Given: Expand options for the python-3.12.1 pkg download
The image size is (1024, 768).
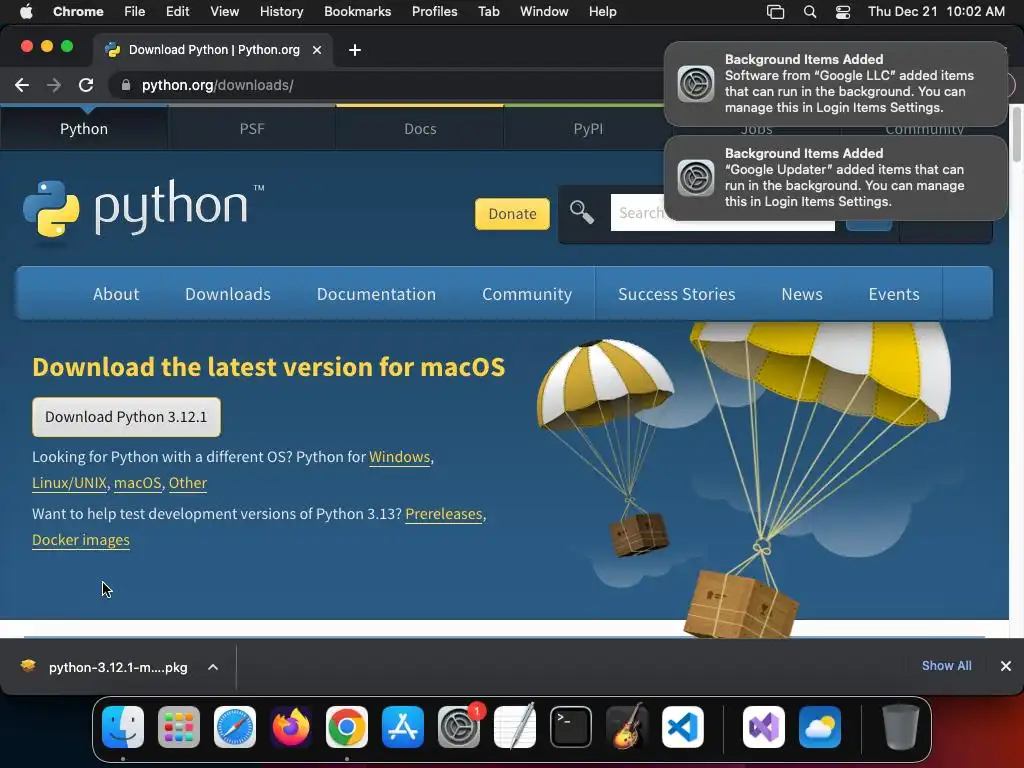Looking at the screenshot, I should [x=213, y=667].
